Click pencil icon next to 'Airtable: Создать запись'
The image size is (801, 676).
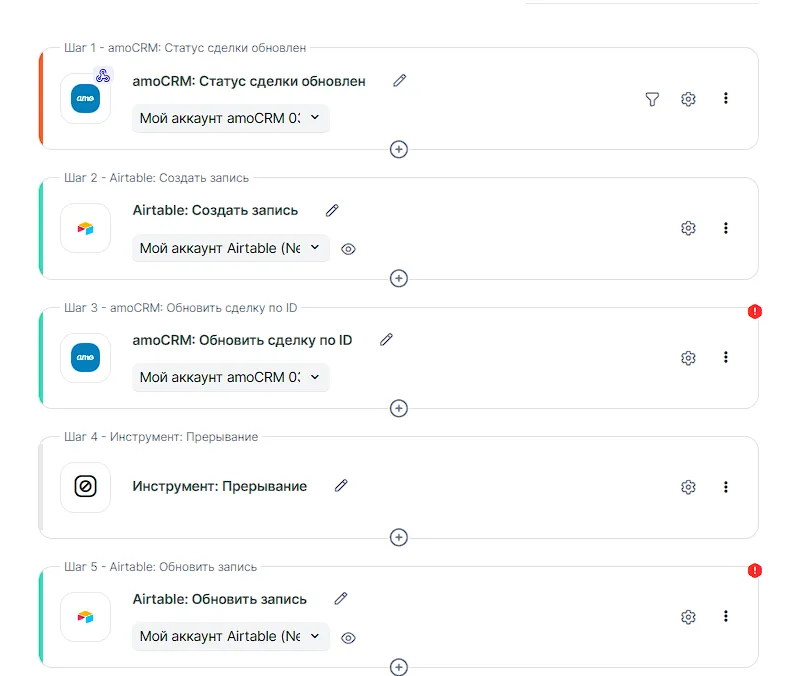point(332,210)
